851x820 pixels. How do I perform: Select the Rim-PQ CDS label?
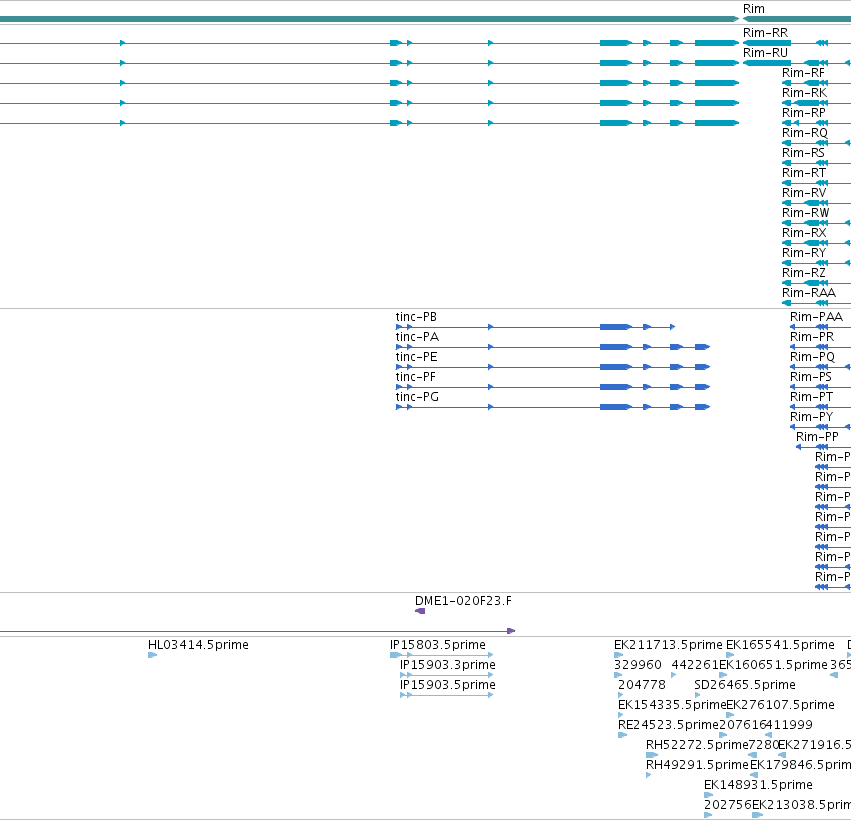tap(812, 357)
